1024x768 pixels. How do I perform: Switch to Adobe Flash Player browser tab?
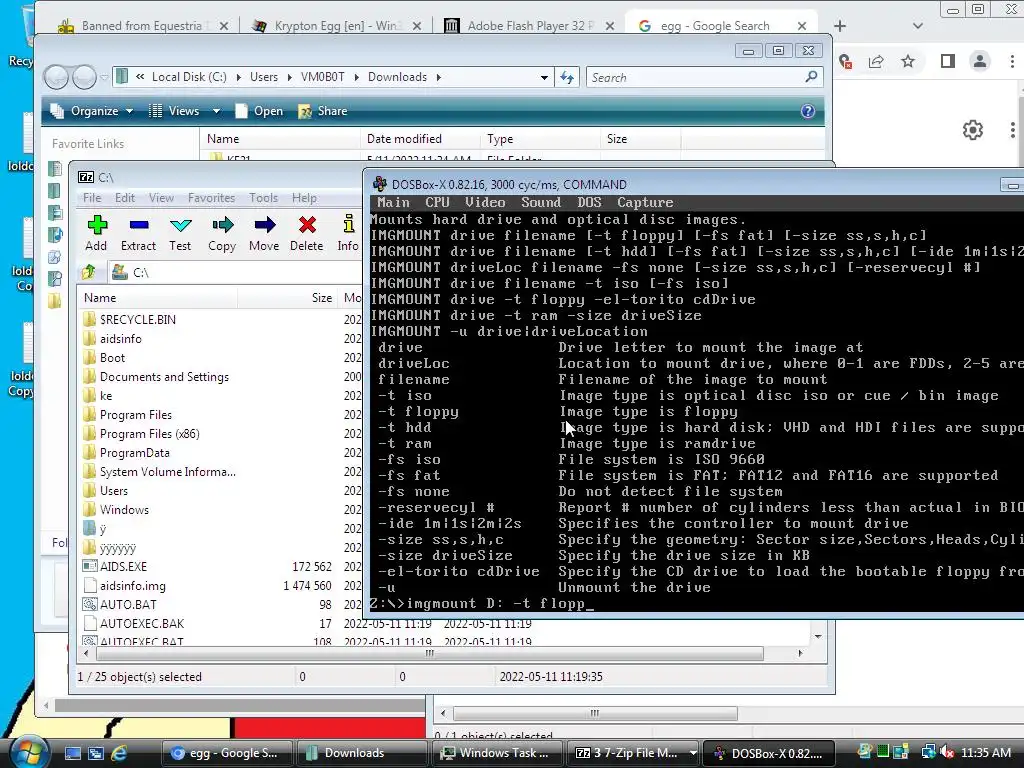[529, 25]
